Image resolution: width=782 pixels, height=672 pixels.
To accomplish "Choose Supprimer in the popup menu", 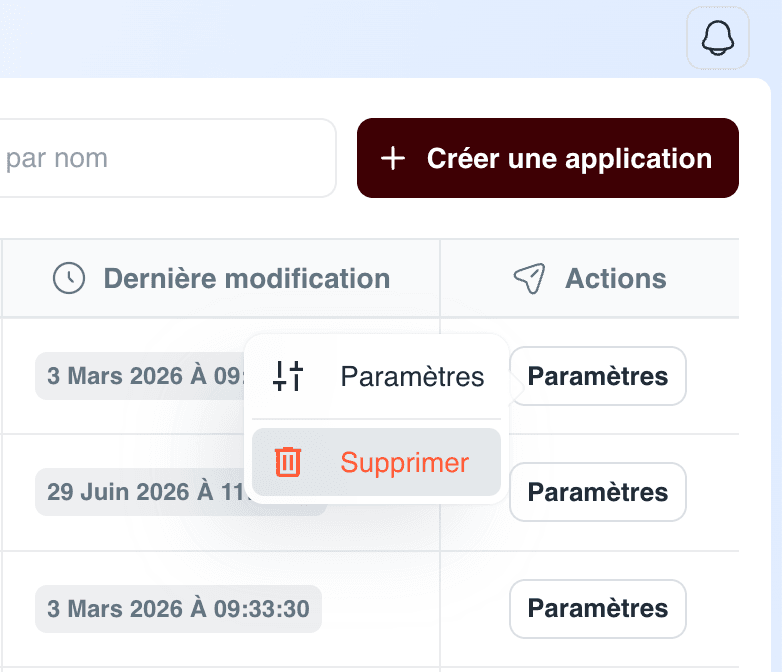I will [x=376, y=462].
